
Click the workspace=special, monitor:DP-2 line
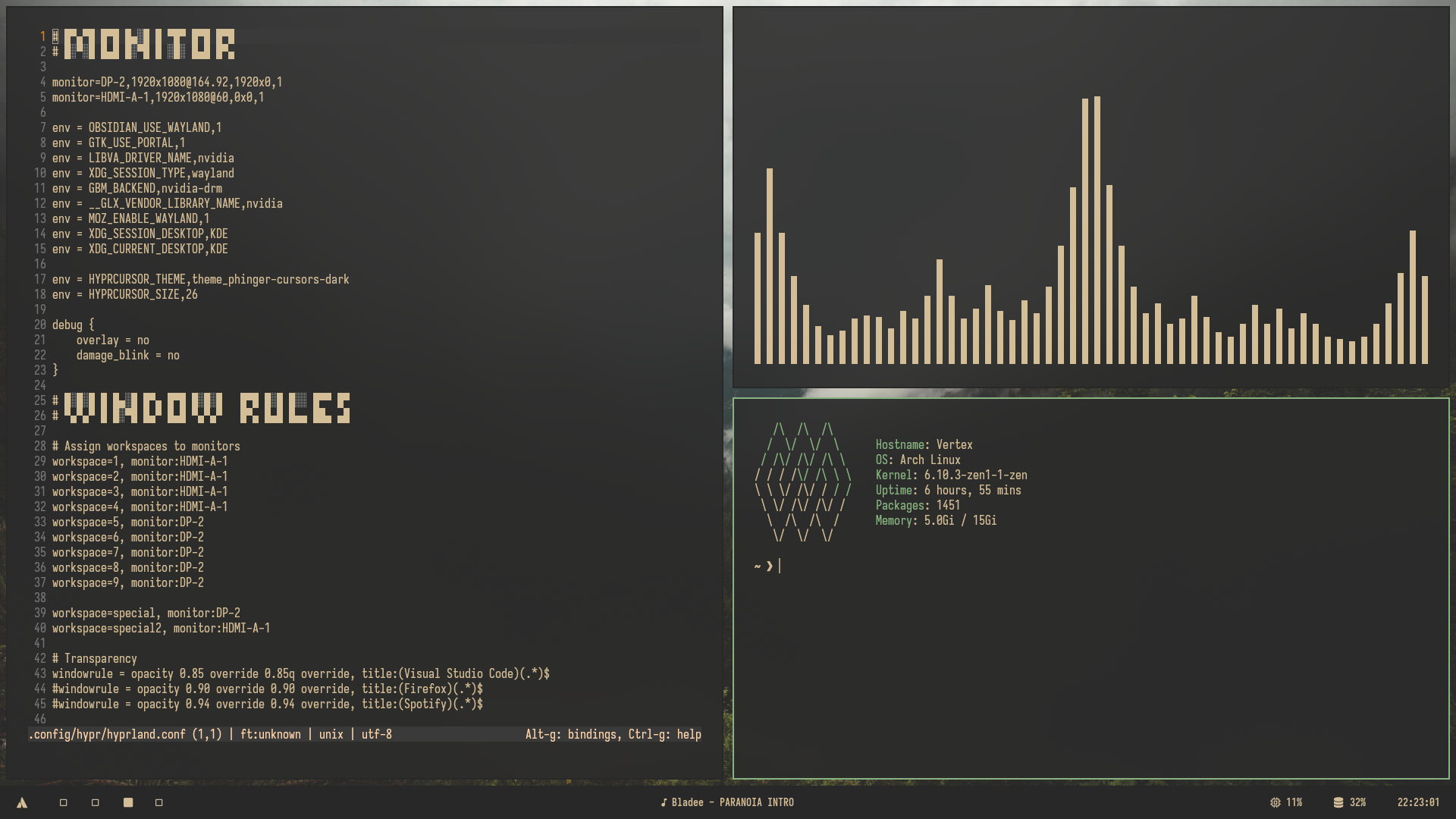click(x=146, y=613)
